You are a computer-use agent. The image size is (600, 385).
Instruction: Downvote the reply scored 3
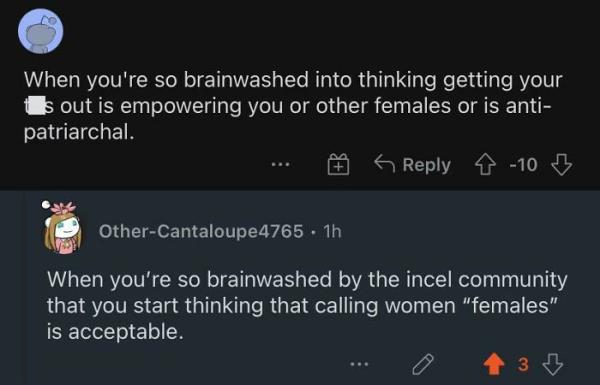click(553, 364)
